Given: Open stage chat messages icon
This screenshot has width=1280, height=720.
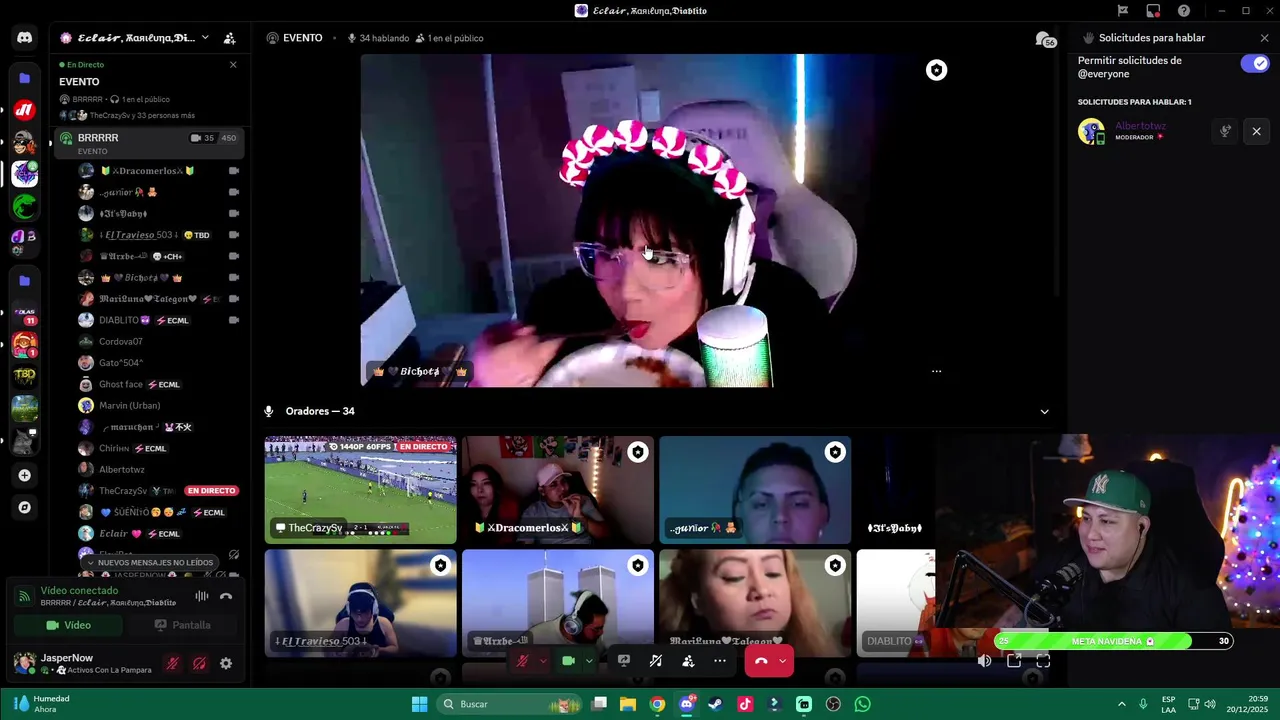Looking at the screenshot, I should pyautogui.click(x=1045, y=39).
